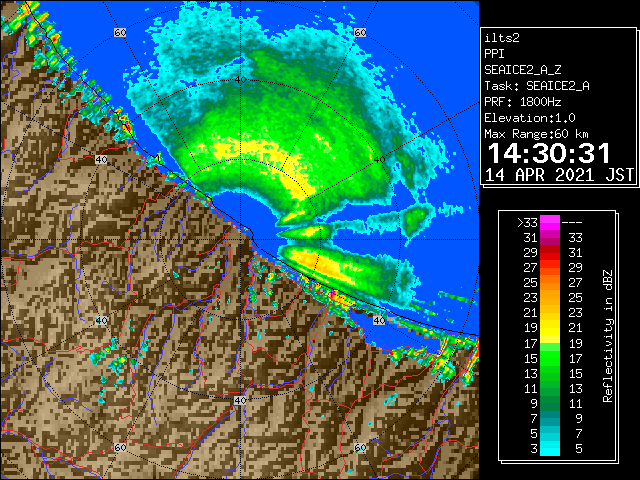Click the station name 'ilts2'
This screenshot has height=480, width=640.
point(502,38)
